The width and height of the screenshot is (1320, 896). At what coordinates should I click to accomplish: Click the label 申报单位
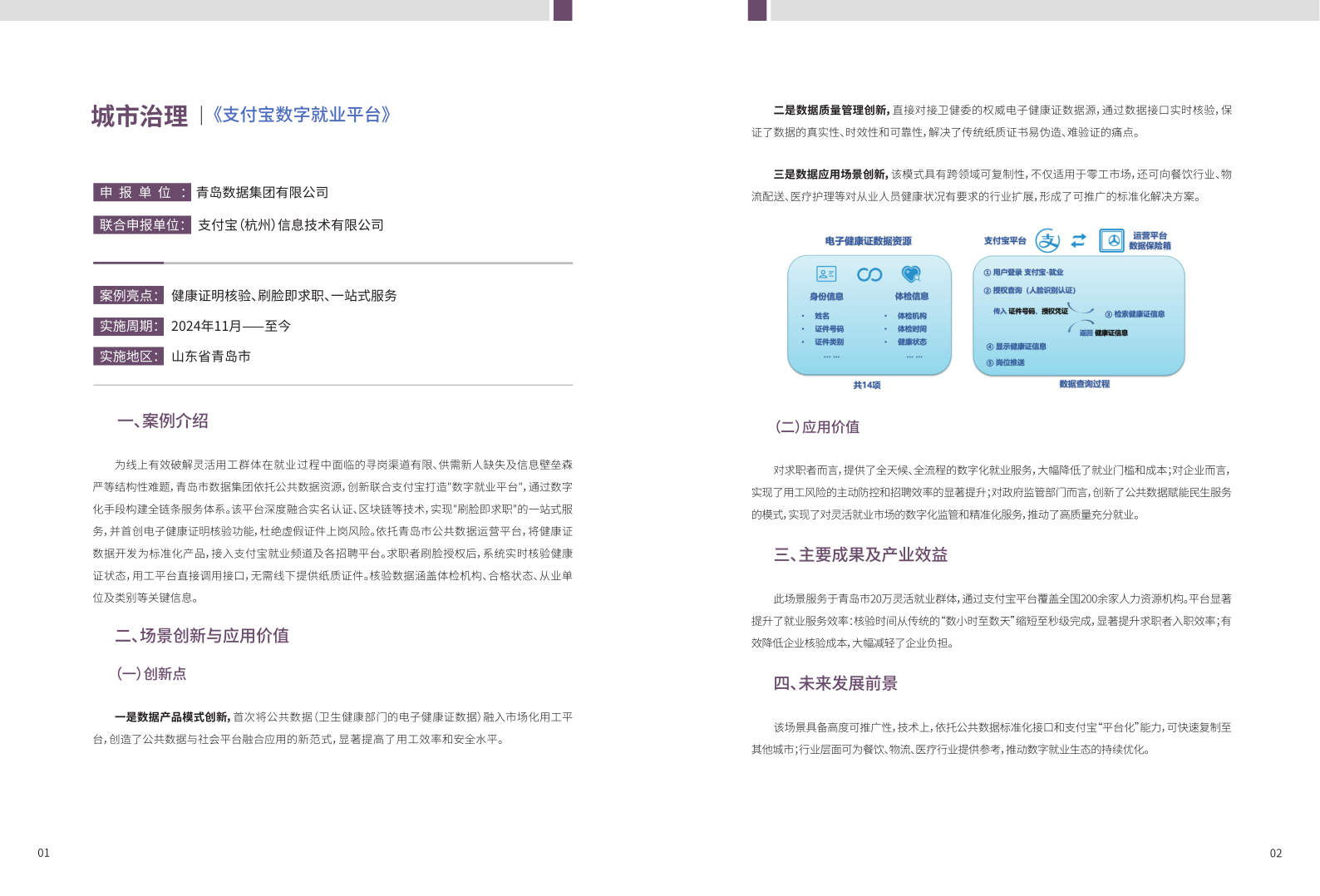pos(142,193)
